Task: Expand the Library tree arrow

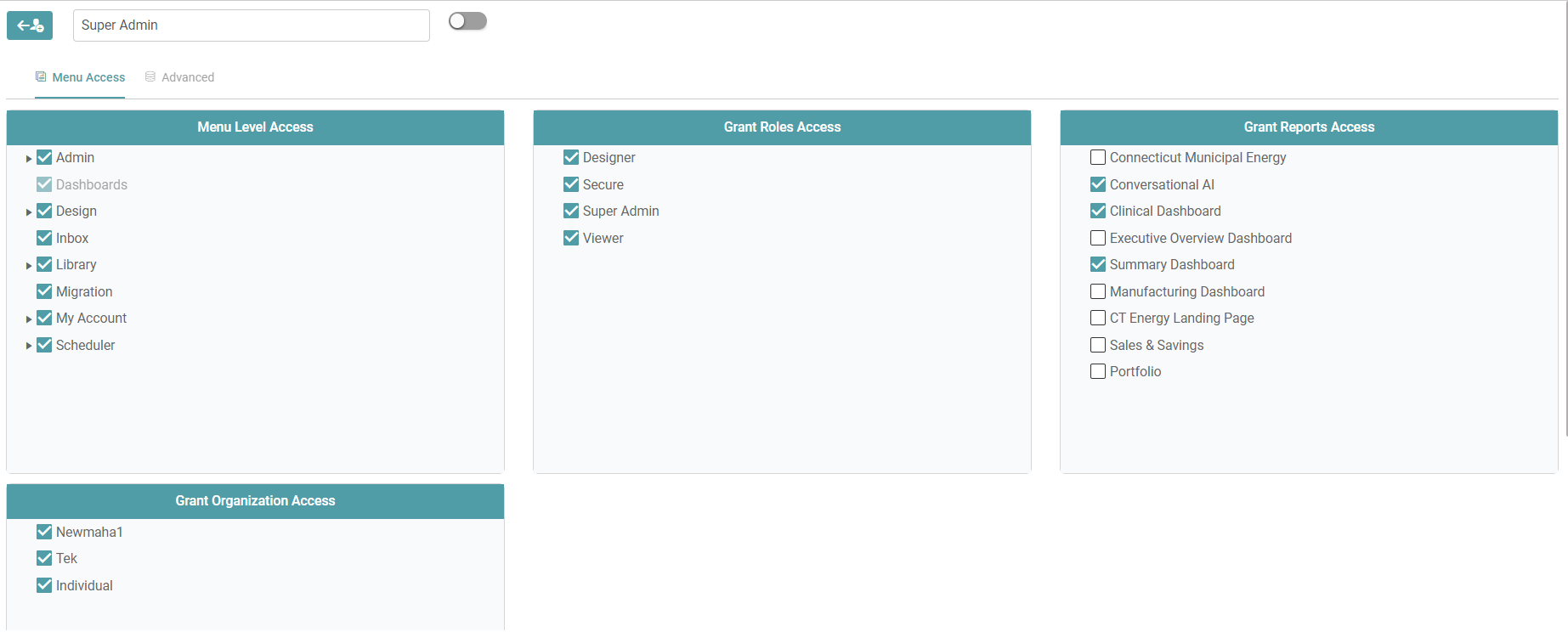Action: (29, 266)
